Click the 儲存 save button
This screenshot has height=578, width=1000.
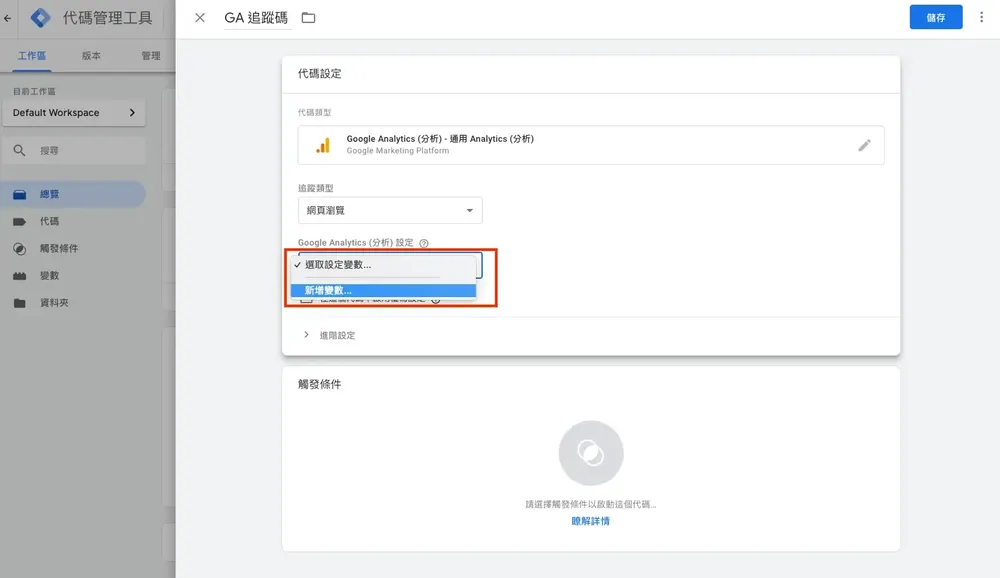[x=936, y=17]
